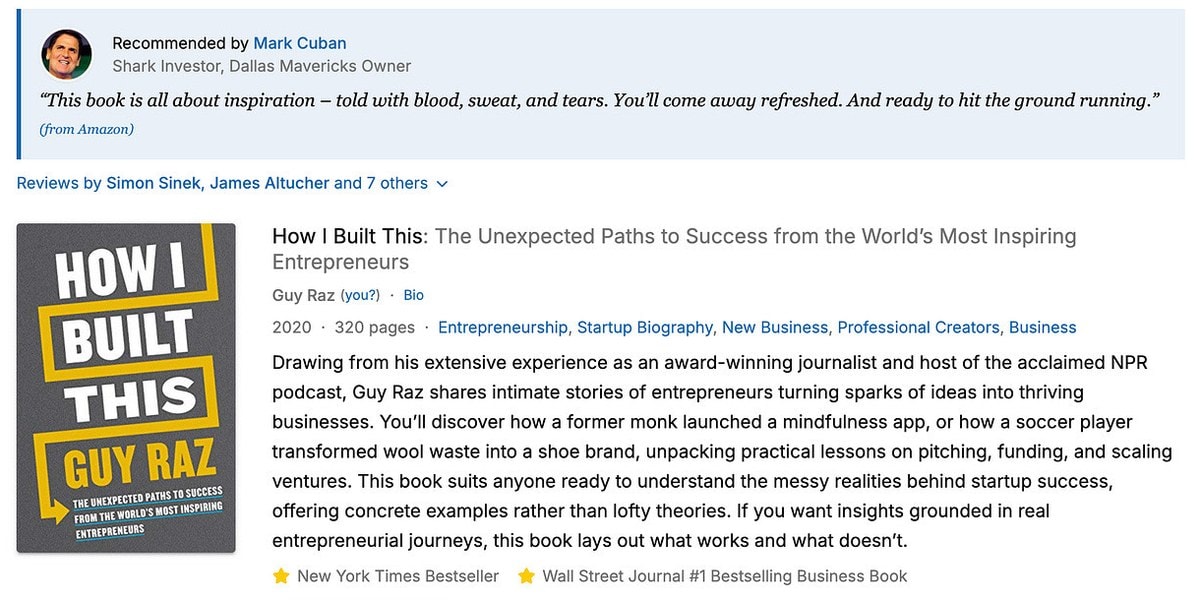Screen dimensions: 1200x600
Task: Click Mark Cuban's profile photo
Action: [x=67, y=54]
